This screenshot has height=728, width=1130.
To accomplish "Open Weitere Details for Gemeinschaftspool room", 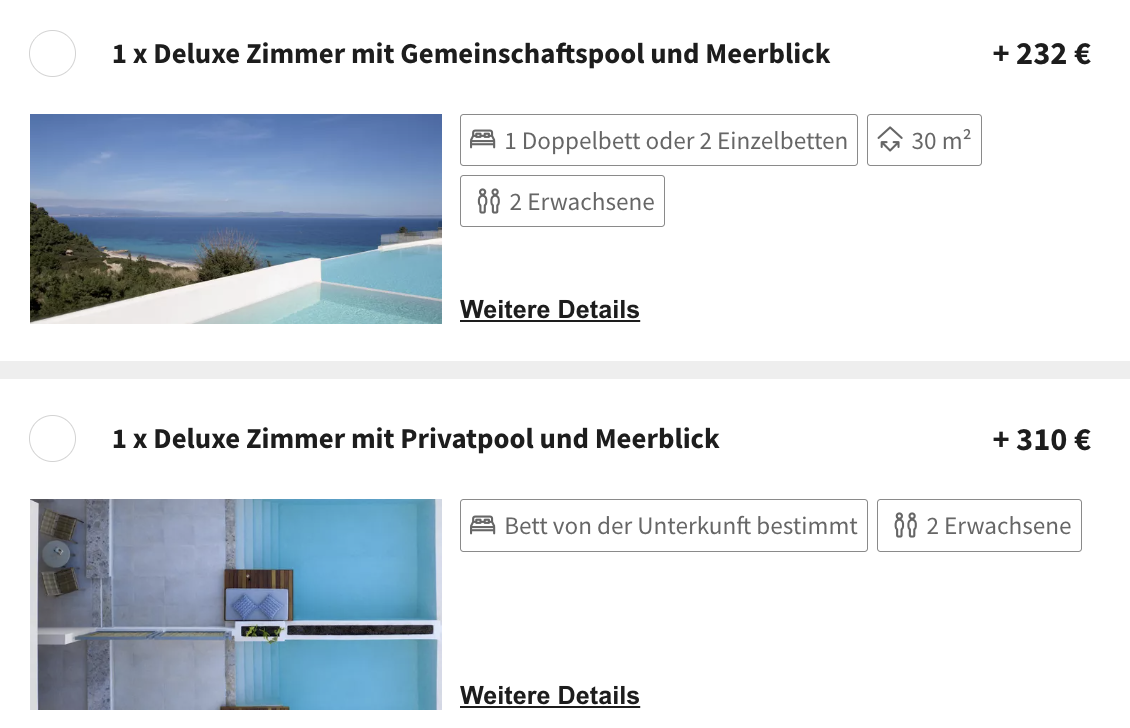I will coord(550,309).
